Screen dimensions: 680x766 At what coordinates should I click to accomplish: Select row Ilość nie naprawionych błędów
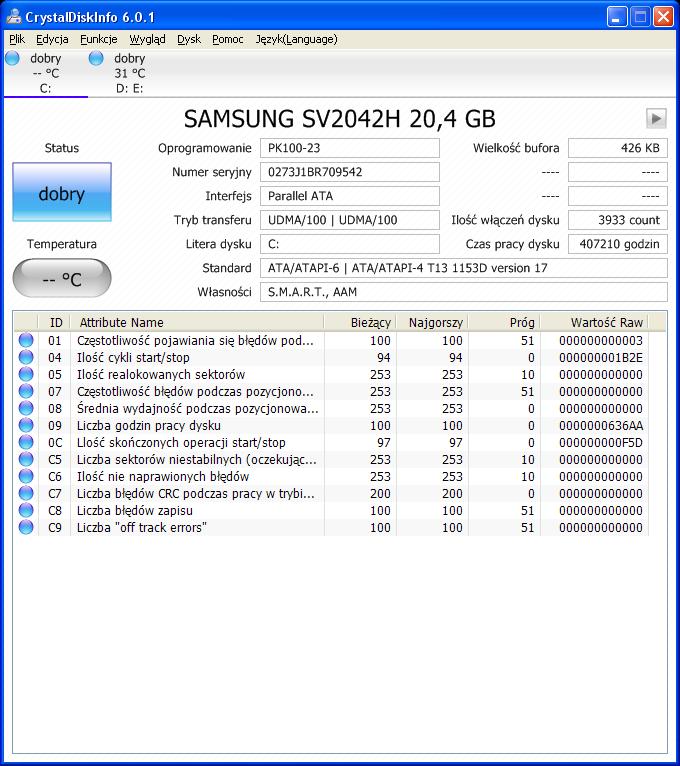click(x=332, y=476)
